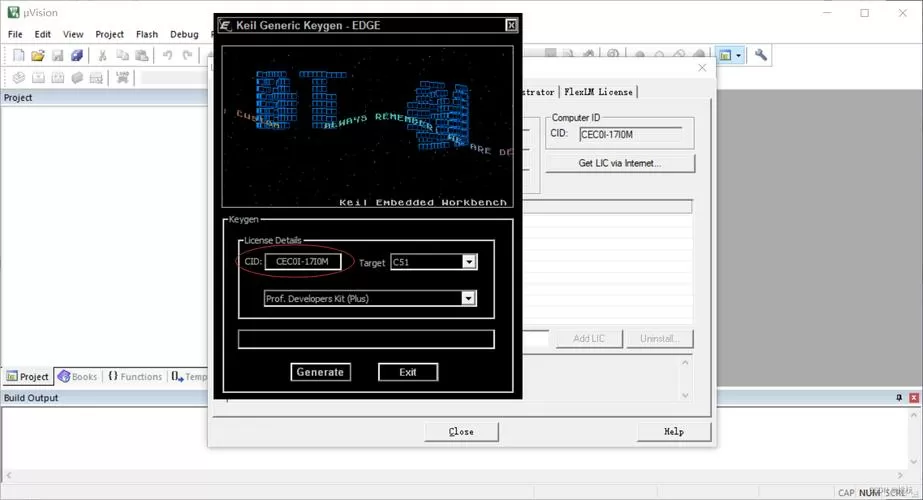Click the LOAD download-to-flash icon
Image resolution: width=923 pixels, height=500 pixels.
pyautogui.click(x=122, y=78)
